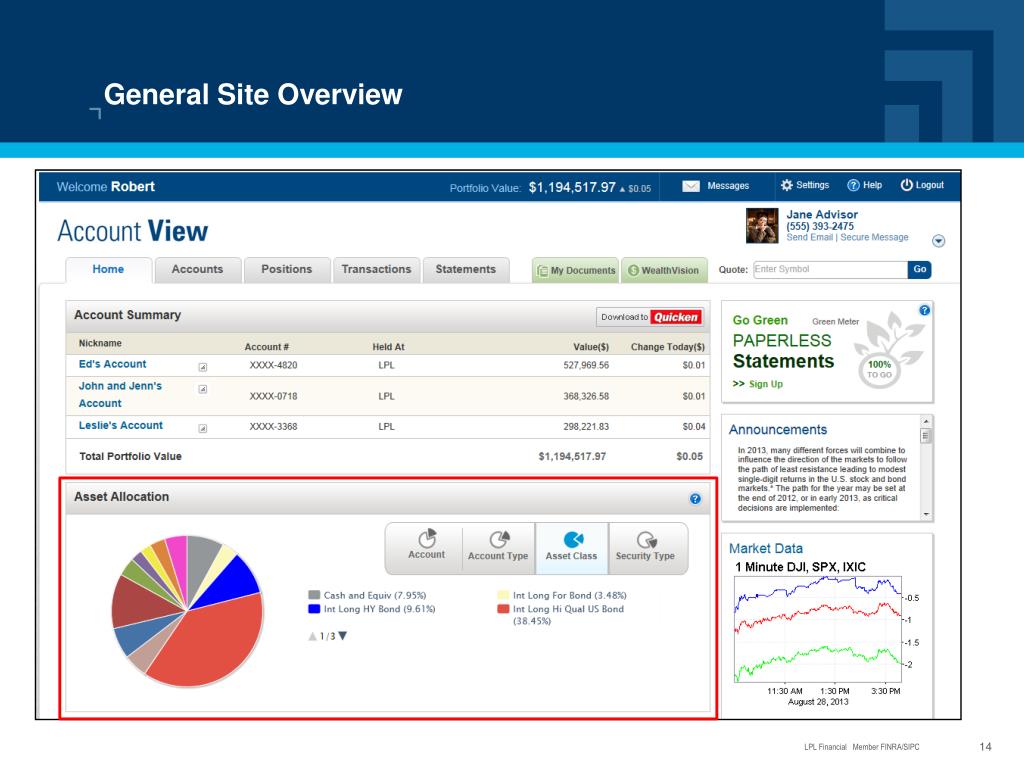Click Total Portfolio Value row label
This screenshot has height=768, width=1024.
[131, 456]
